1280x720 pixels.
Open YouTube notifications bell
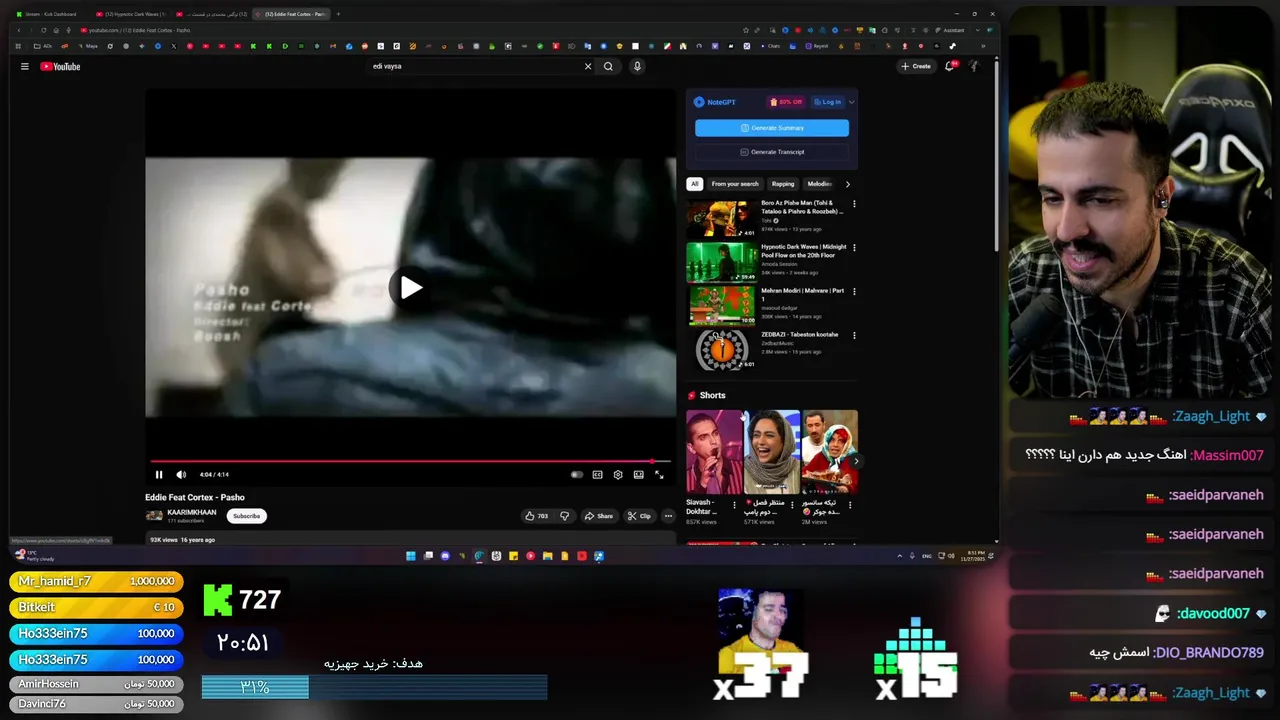click(950, 66)
